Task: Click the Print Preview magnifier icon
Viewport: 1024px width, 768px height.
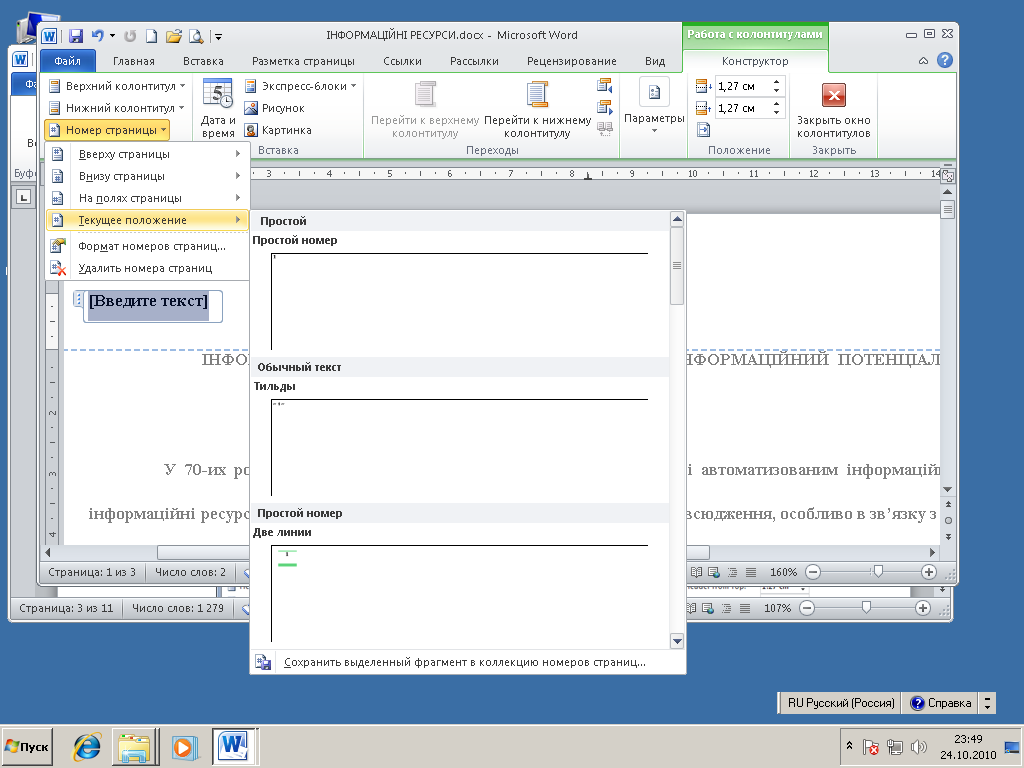Action: click(x=195, y=36)
